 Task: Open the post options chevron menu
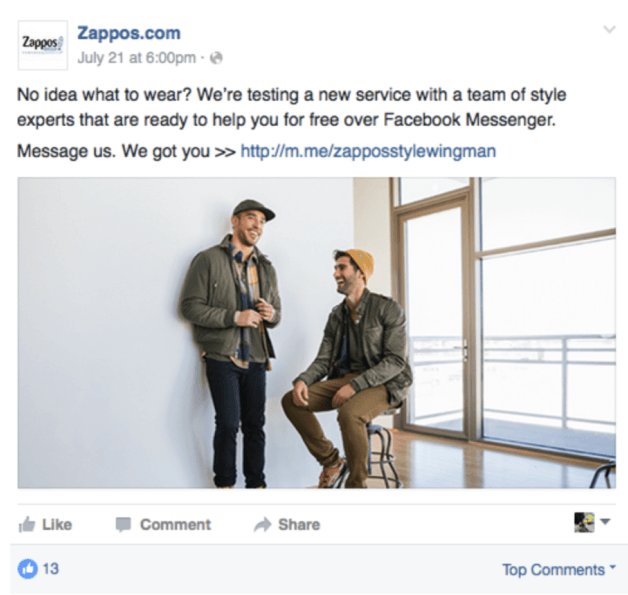click(x=609, y=29)
